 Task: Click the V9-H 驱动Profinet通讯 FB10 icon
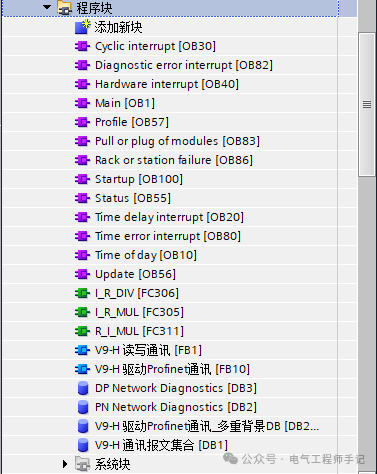82,369
